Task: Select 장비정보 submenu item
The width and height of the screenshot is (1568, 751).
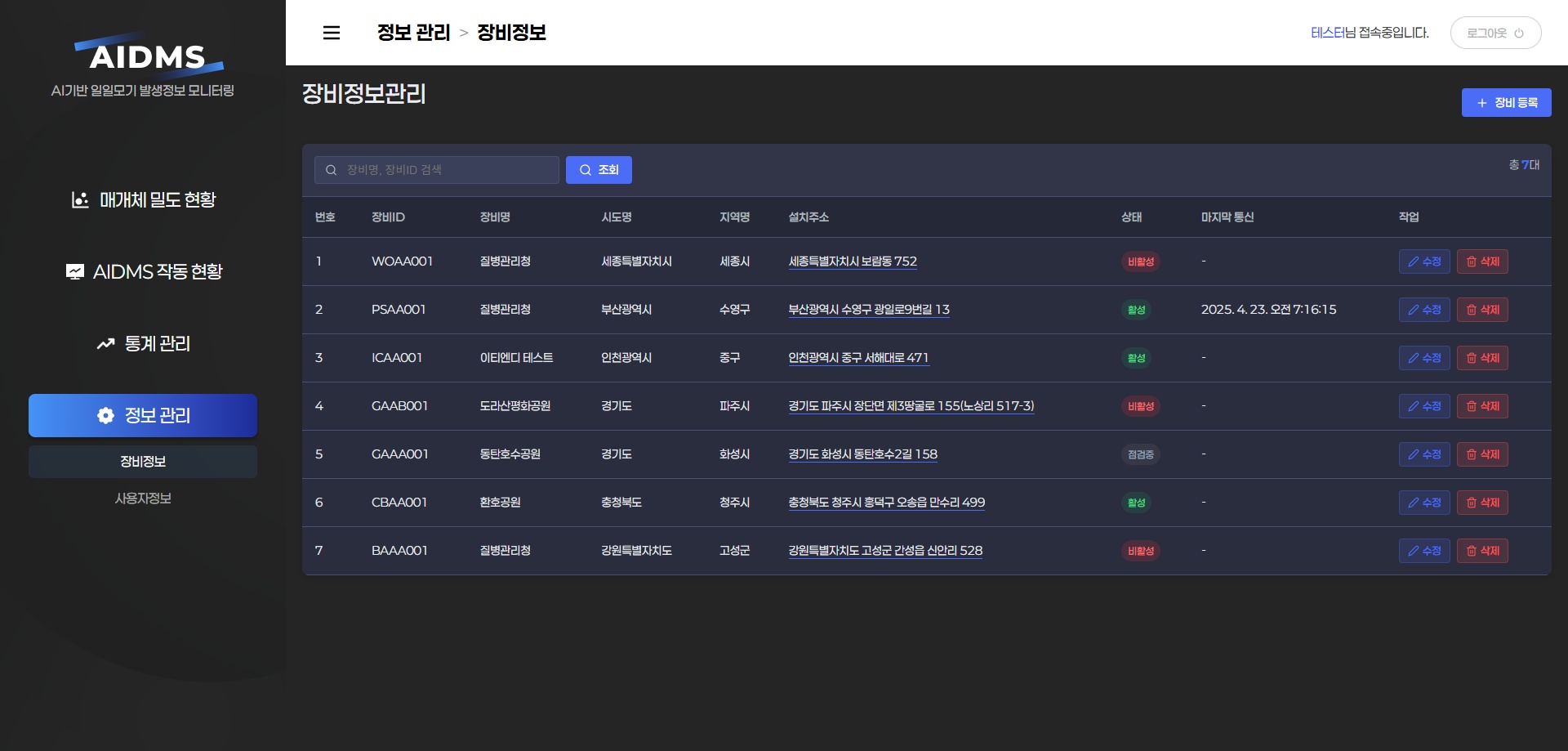Action: (x=143, y=462)
